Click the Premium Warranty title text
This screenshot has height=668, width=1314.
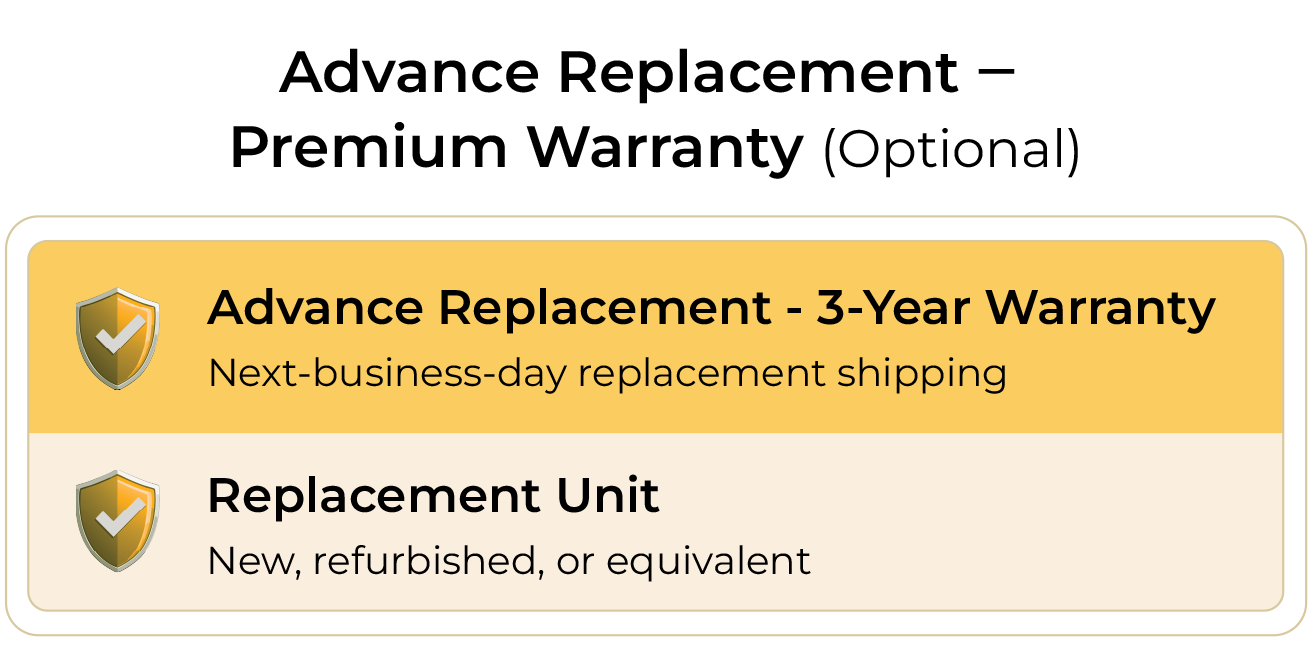516,148
